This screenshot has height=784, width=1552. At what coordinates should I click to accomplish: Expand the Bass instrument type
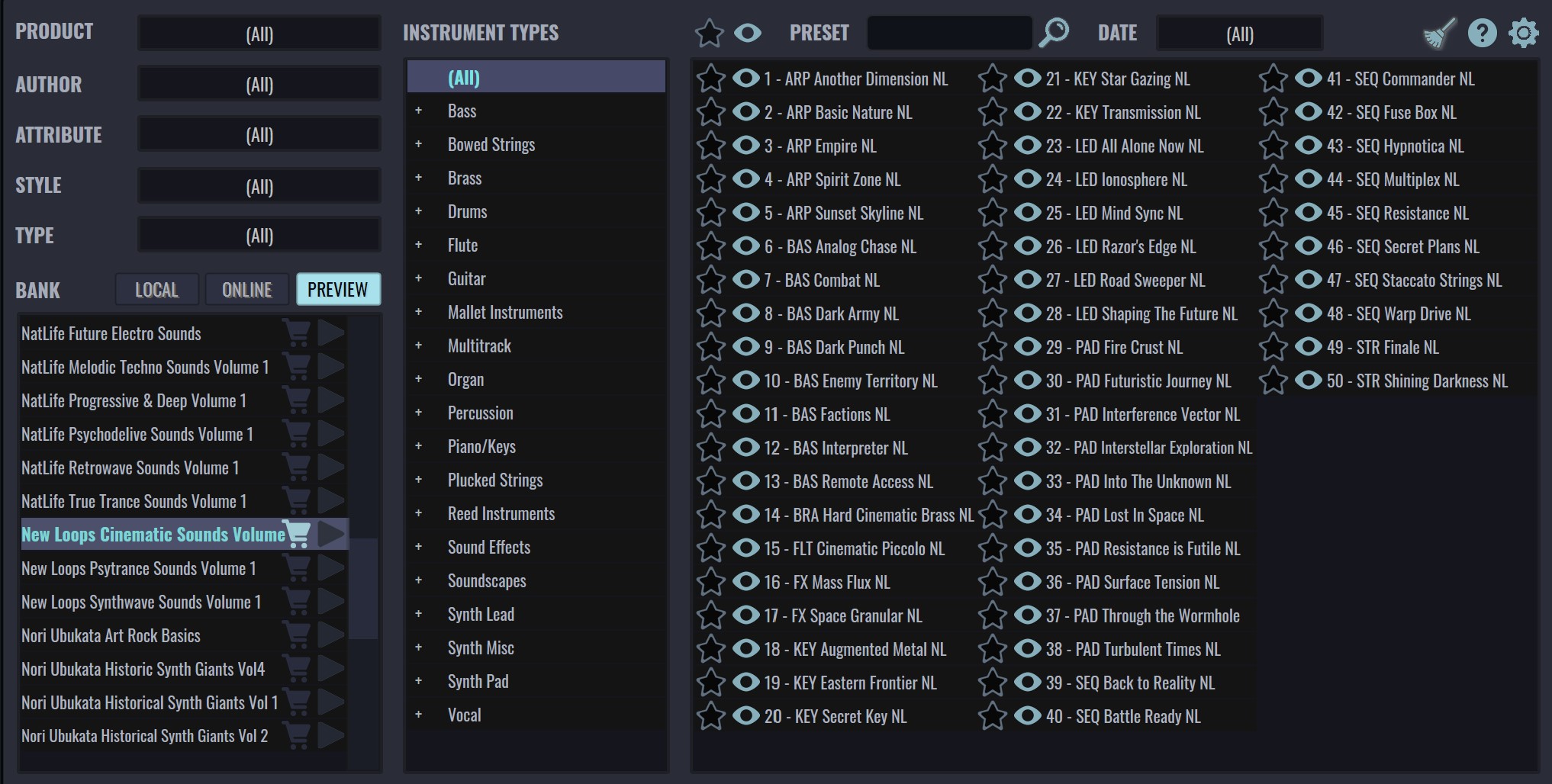click(418, 111)
